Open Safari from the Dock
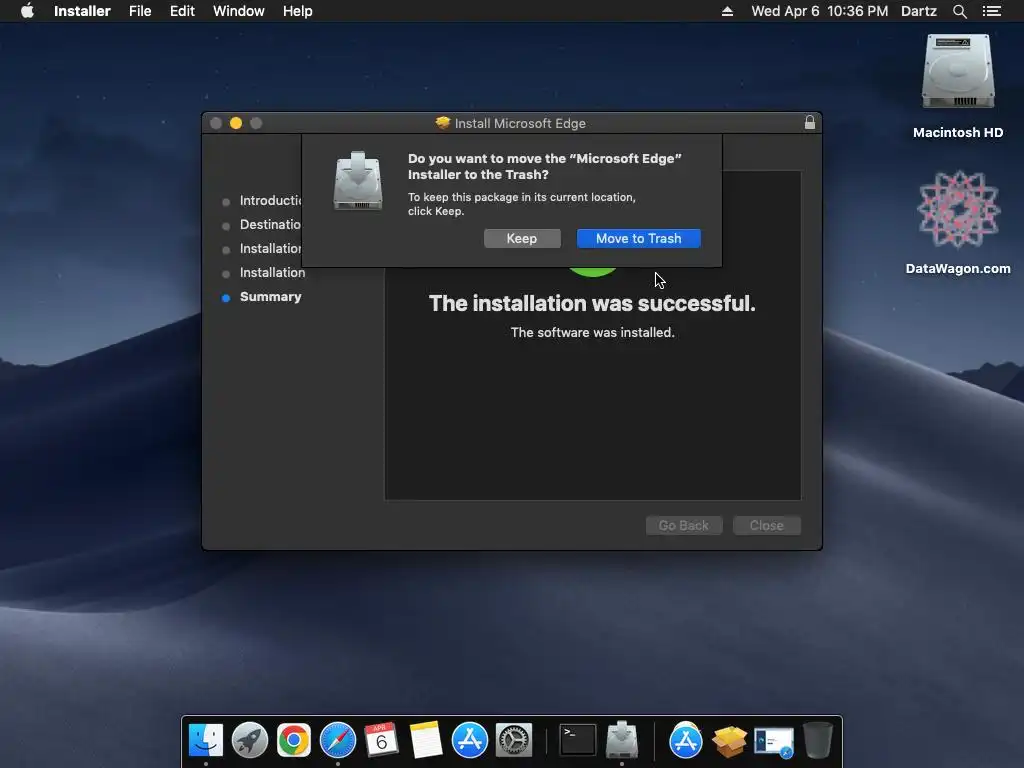The height and width of the screenshot is (768, 1024). click(x=338, y=740)
